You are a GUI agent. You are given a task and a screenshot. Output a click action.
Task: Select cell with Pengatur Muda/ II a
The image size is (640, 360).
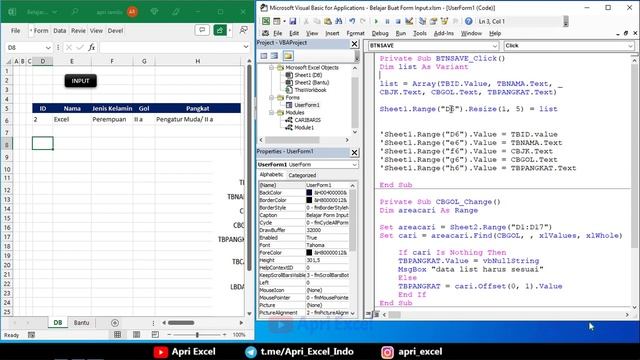[198, 119]
